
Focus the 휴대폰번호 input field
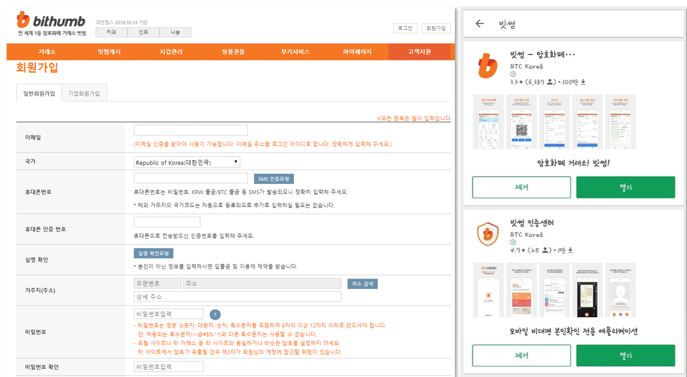tap(191, 178)
